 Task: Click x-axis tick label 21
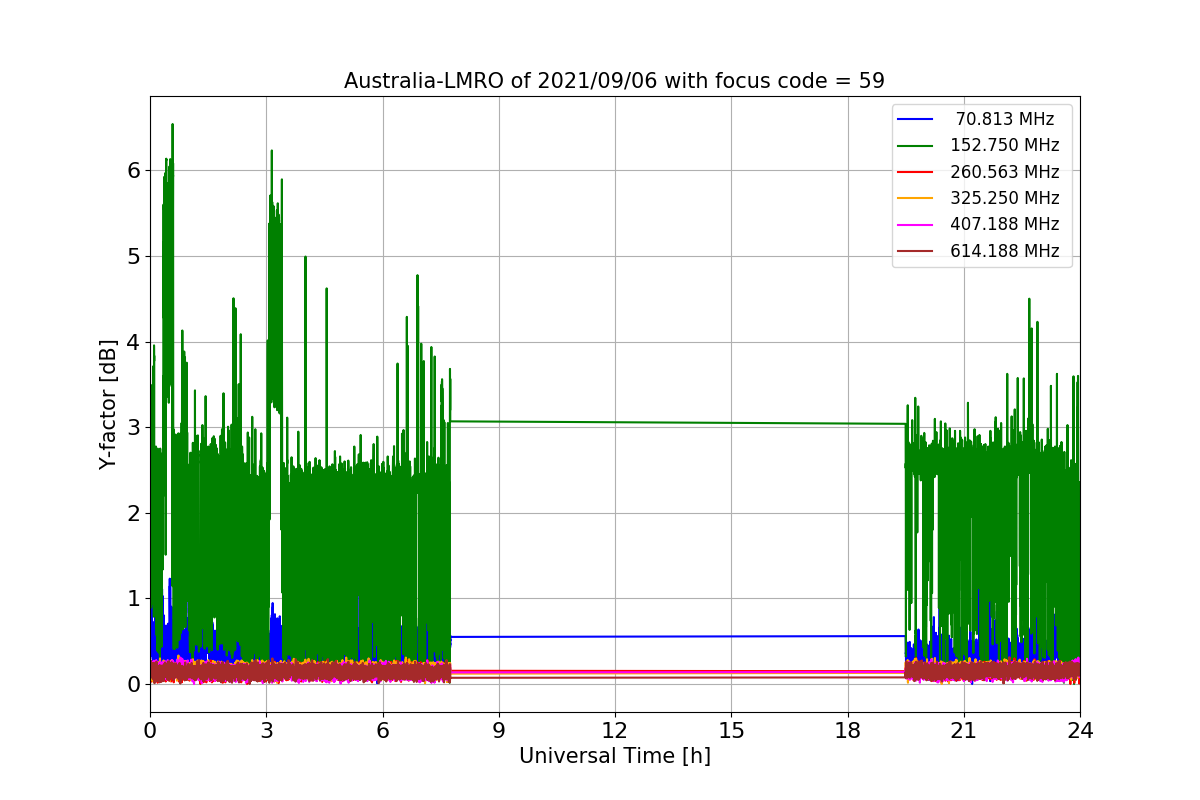coord(963,730)
